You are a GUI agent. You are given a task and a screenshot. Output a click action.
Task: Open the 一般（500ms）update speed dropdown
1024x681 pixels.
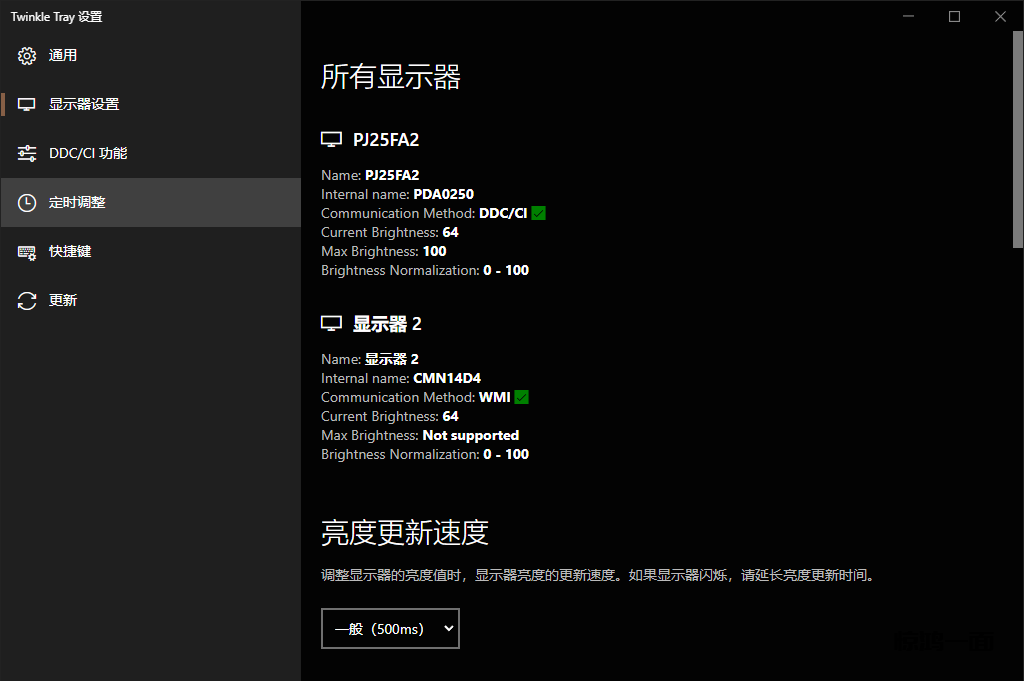click(x=390, y=628)
